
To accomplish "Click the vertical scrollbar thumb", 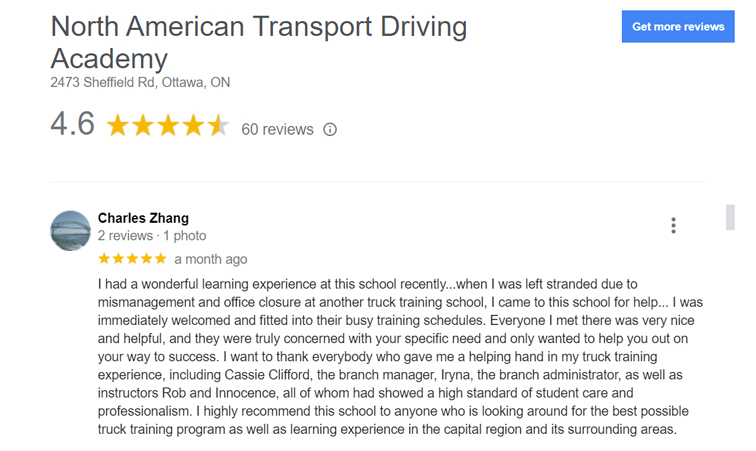I will [x=730, y=217].
